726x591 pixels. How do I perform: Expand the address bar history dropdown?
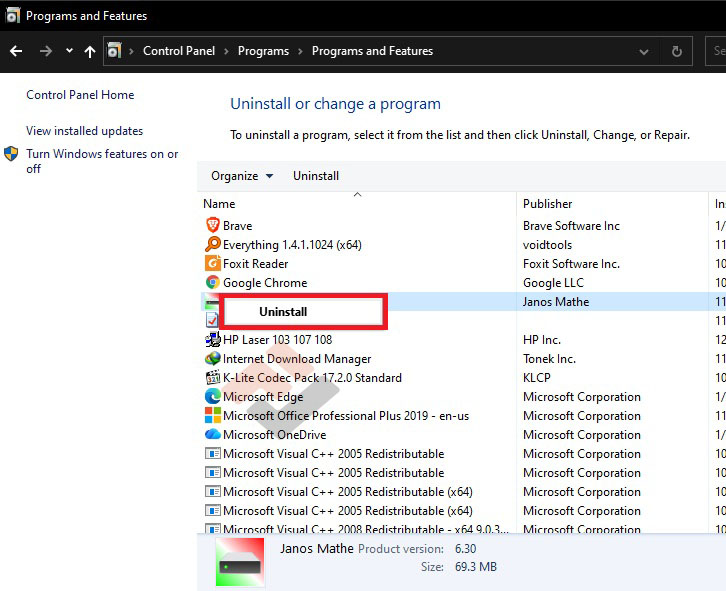point(644,51)
